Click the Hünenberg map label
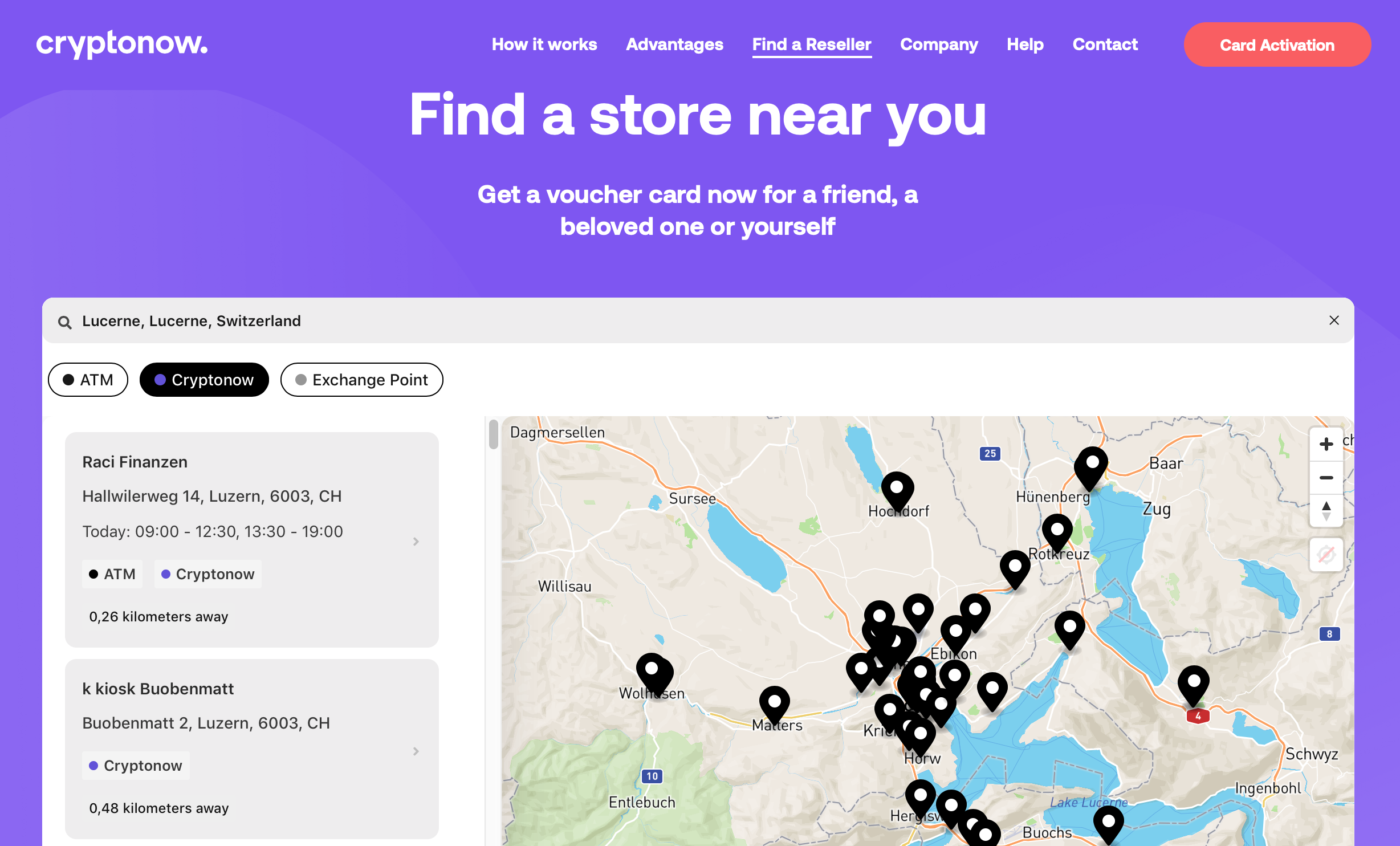This screenshot has height=846, width=1400. 1052,497
